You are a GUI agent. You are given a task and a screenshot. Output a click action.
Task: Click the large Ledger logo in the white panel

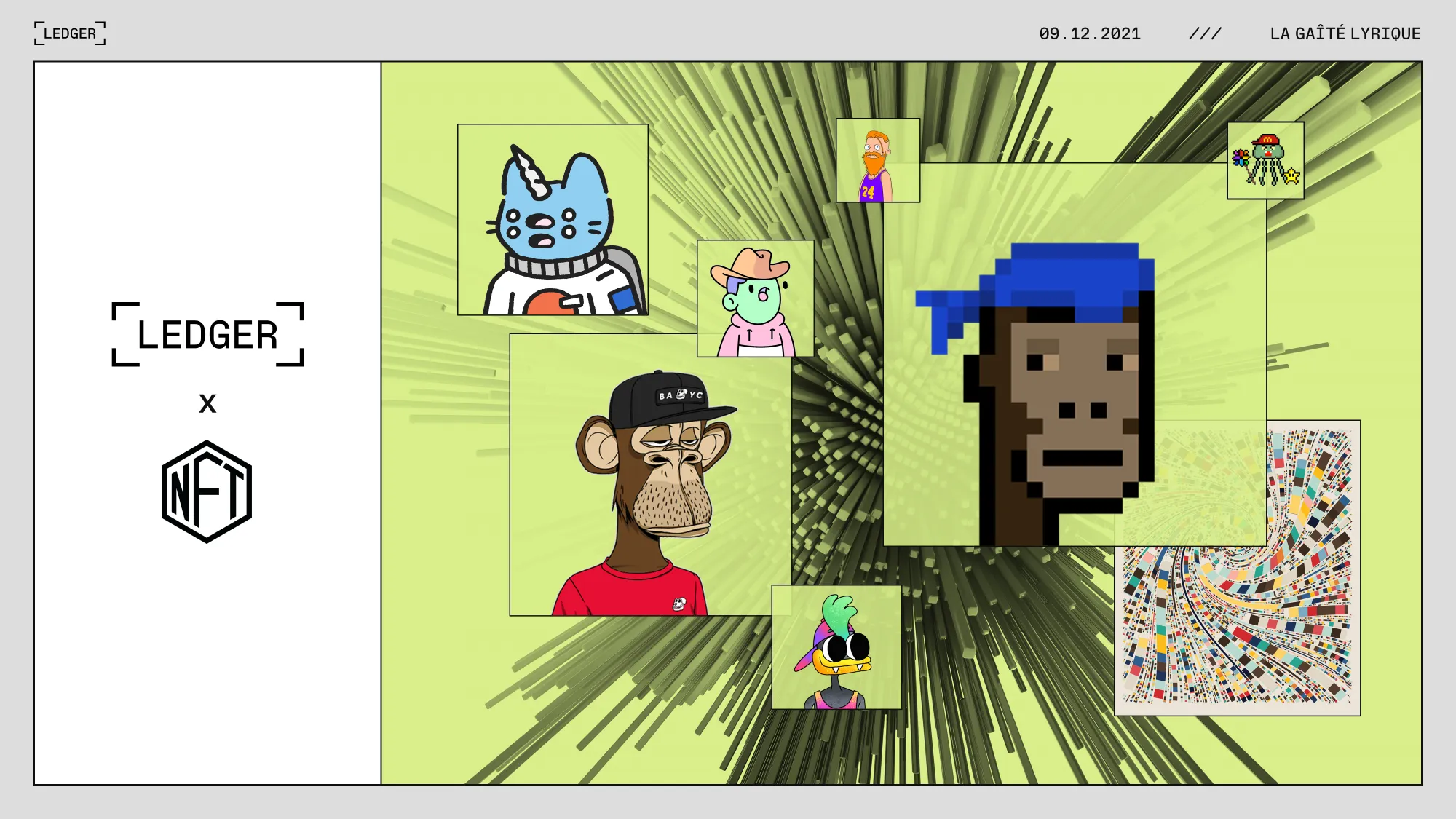(x=207, y=334)
